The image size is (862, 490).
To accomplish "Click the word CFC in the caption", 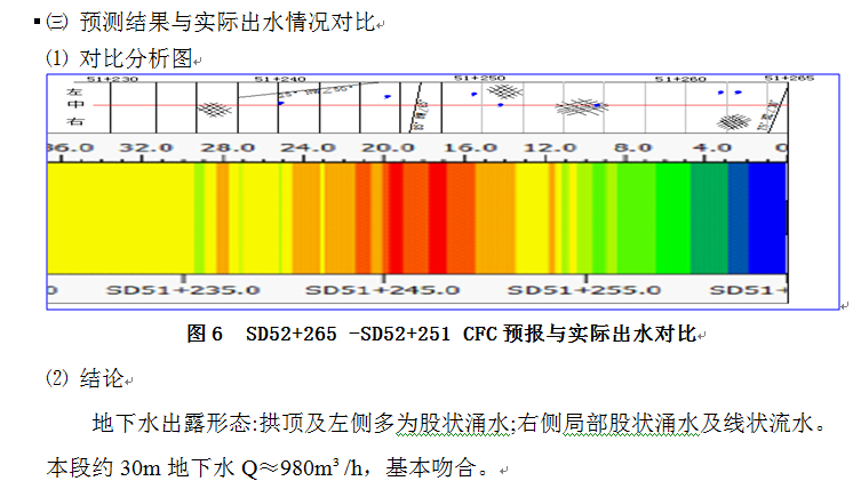I will (480, 334).
